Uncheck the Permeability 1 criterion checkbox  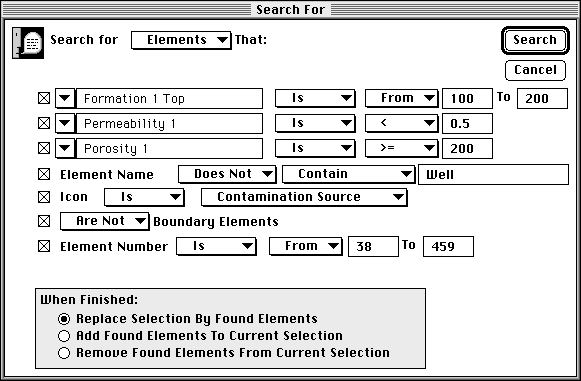[44, 123]
